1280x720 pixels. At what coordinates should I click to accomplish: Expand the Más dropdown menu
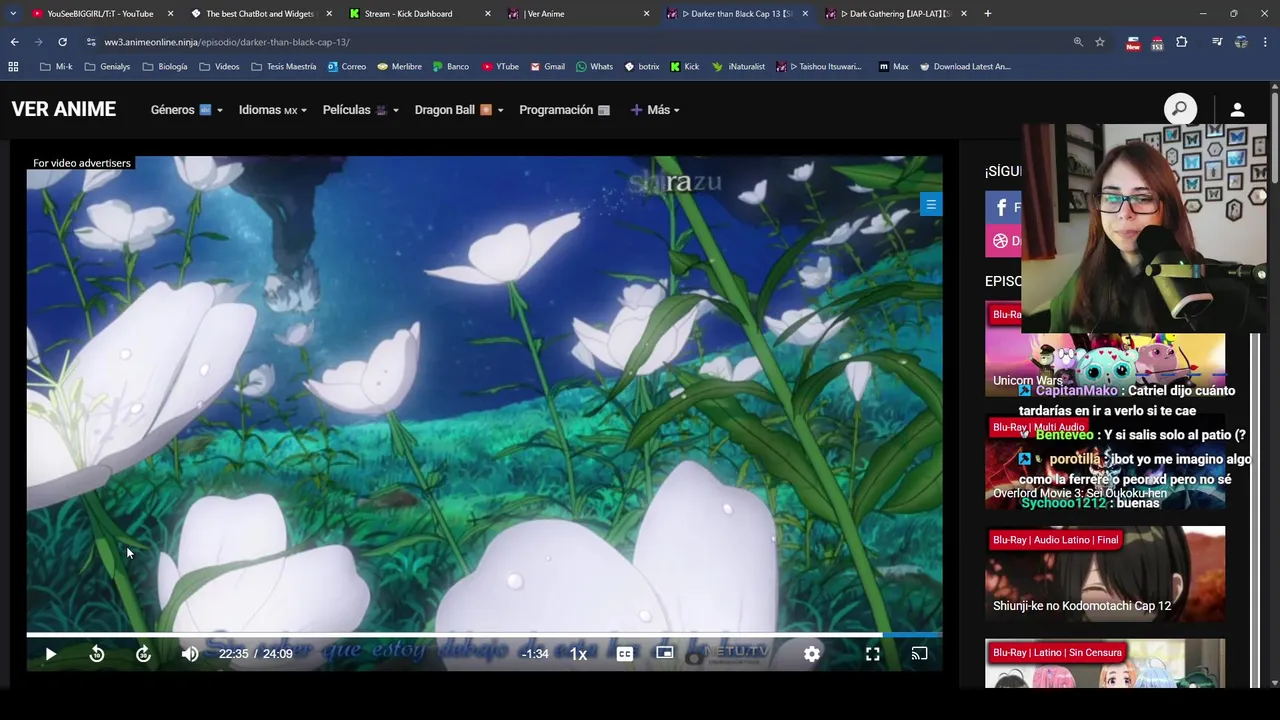point(655,110)
